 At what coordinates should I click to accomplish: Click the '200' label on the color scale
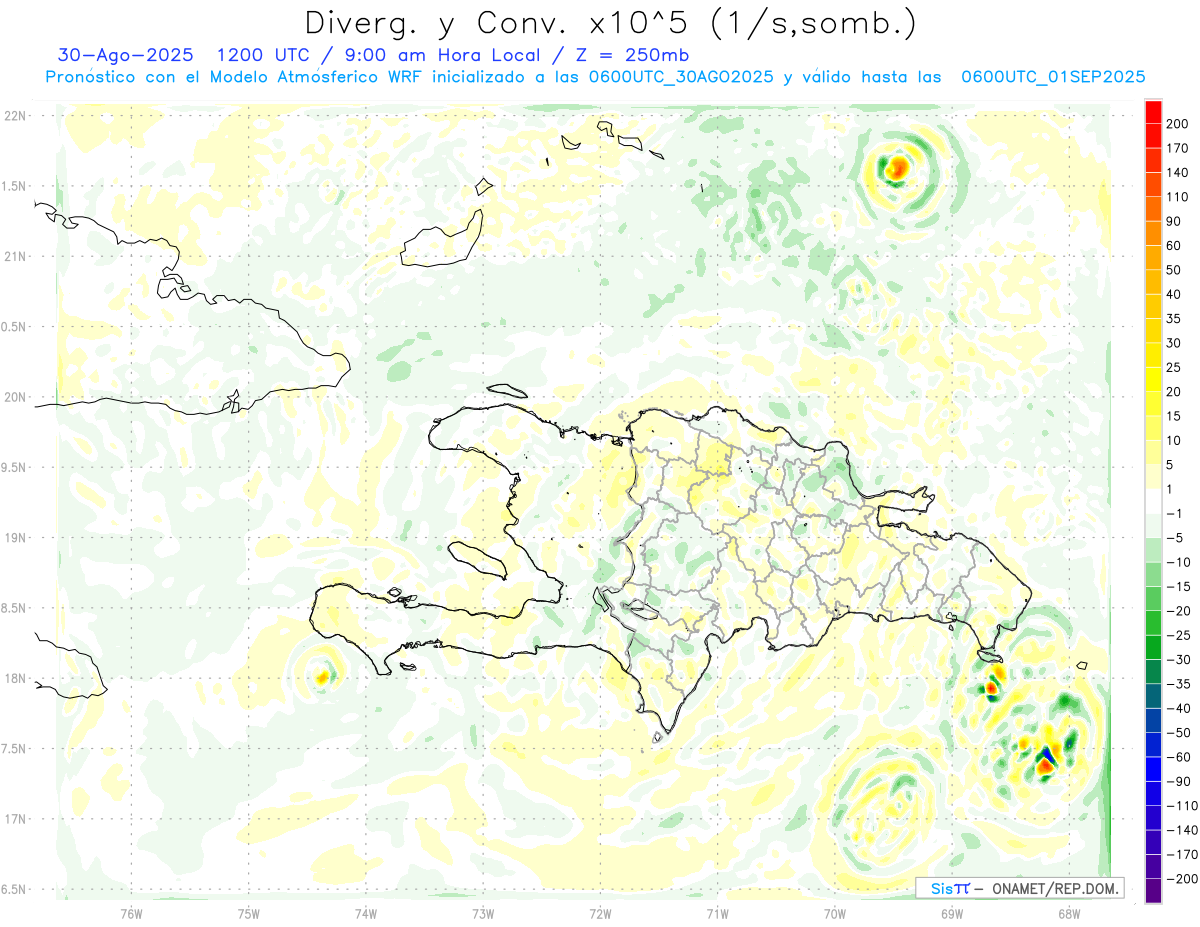pos(1177,123)
